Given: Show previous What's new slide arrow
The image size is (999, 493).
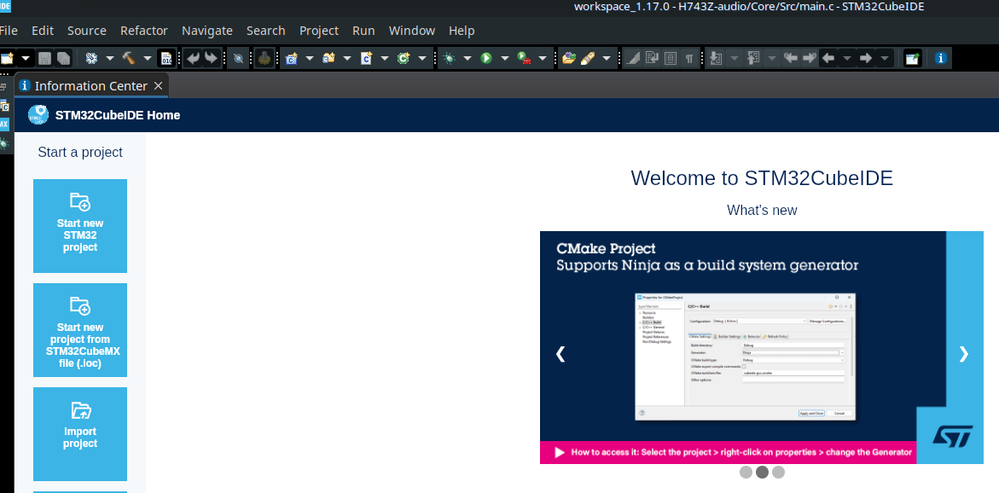Looking at the screenshot, I should click(561, 354).
